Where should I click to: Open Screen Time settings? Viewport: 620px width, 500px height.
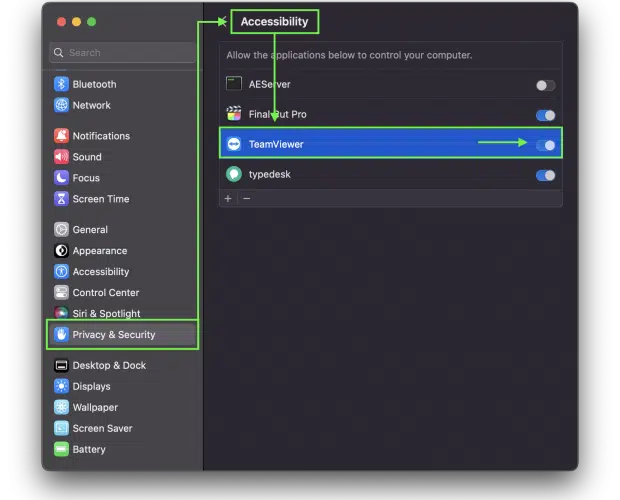(123, 199)
